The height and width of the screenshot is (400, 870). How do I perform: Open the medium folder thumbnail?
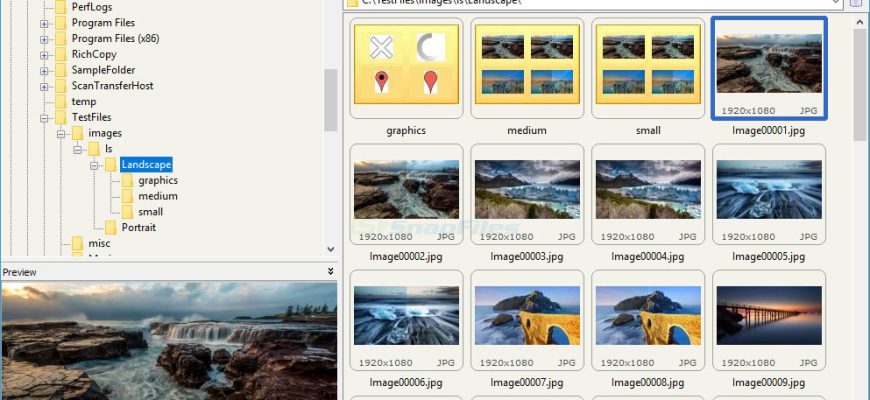click(x=527, y=68)
